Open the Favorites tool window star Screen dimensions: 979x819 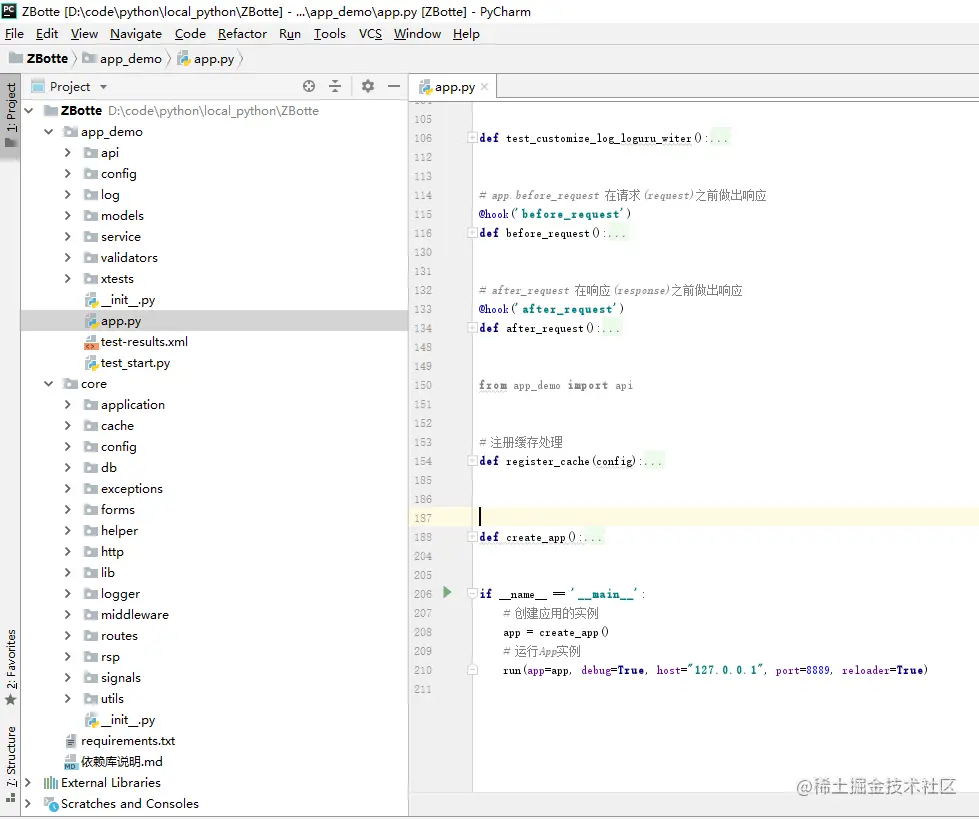11,700
